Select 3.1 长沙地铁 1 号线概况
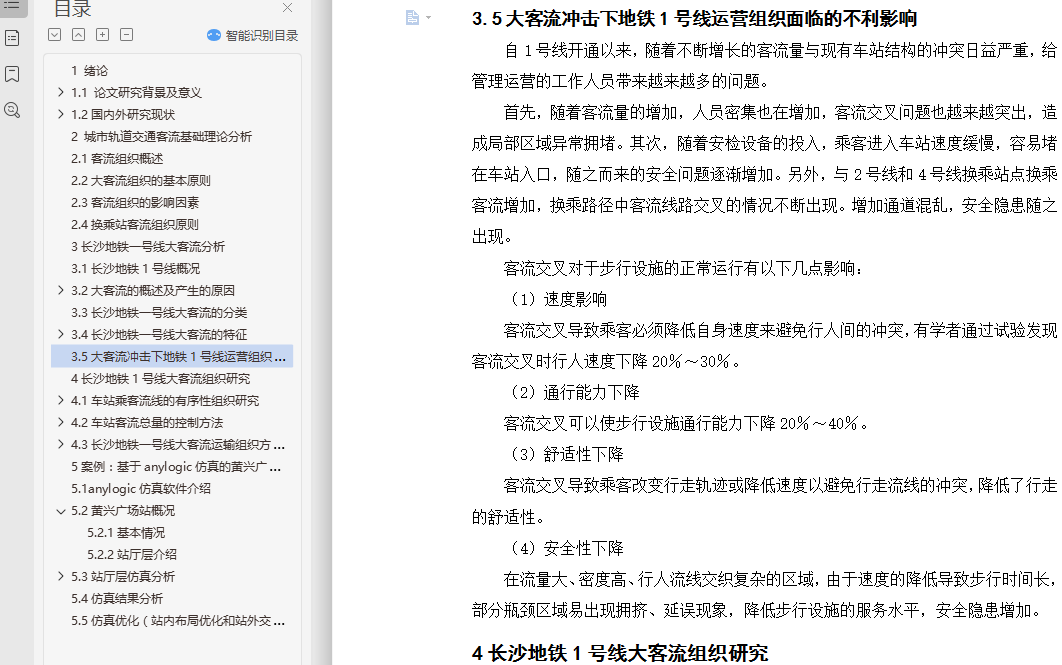 point(135,268)
